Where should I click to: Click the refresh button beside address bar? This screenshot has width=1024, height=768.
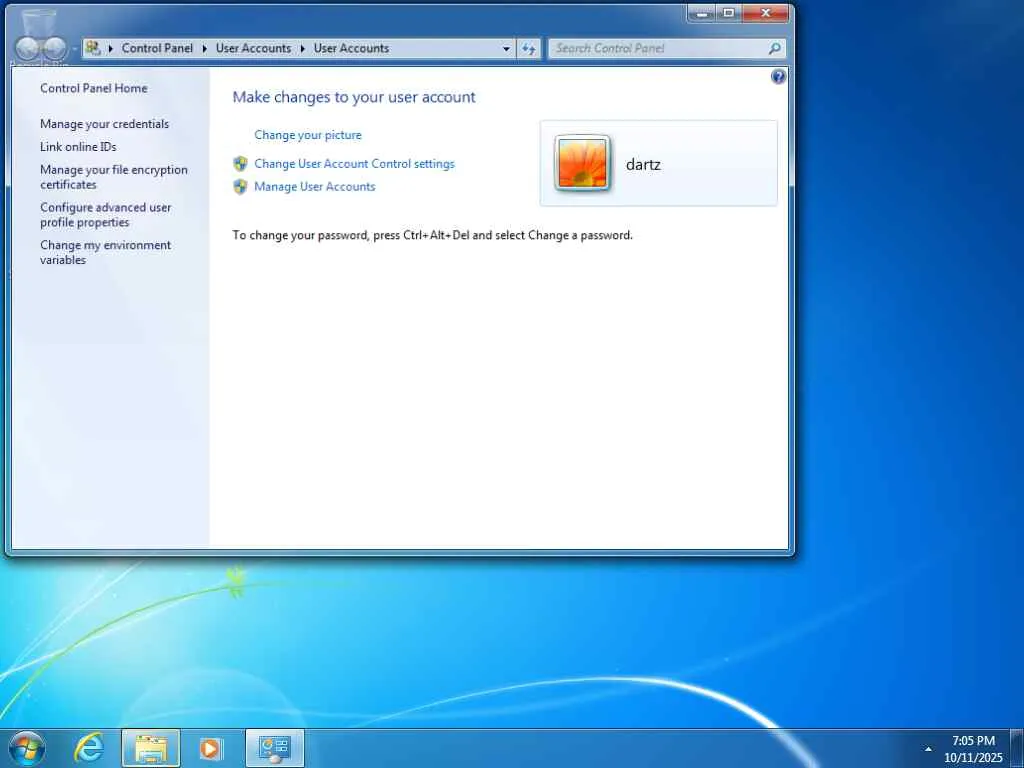tap(528, 48)
